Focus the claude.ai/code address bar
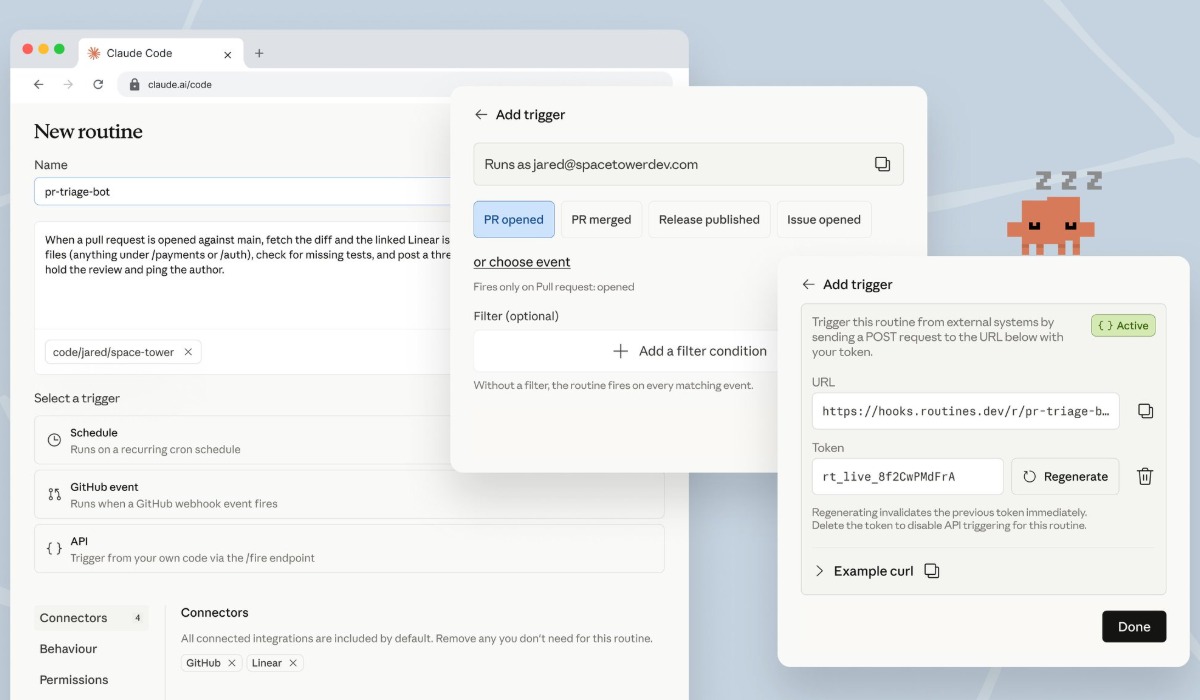Viewport: 1200px width, 700px height. click(x=395, y=84)
